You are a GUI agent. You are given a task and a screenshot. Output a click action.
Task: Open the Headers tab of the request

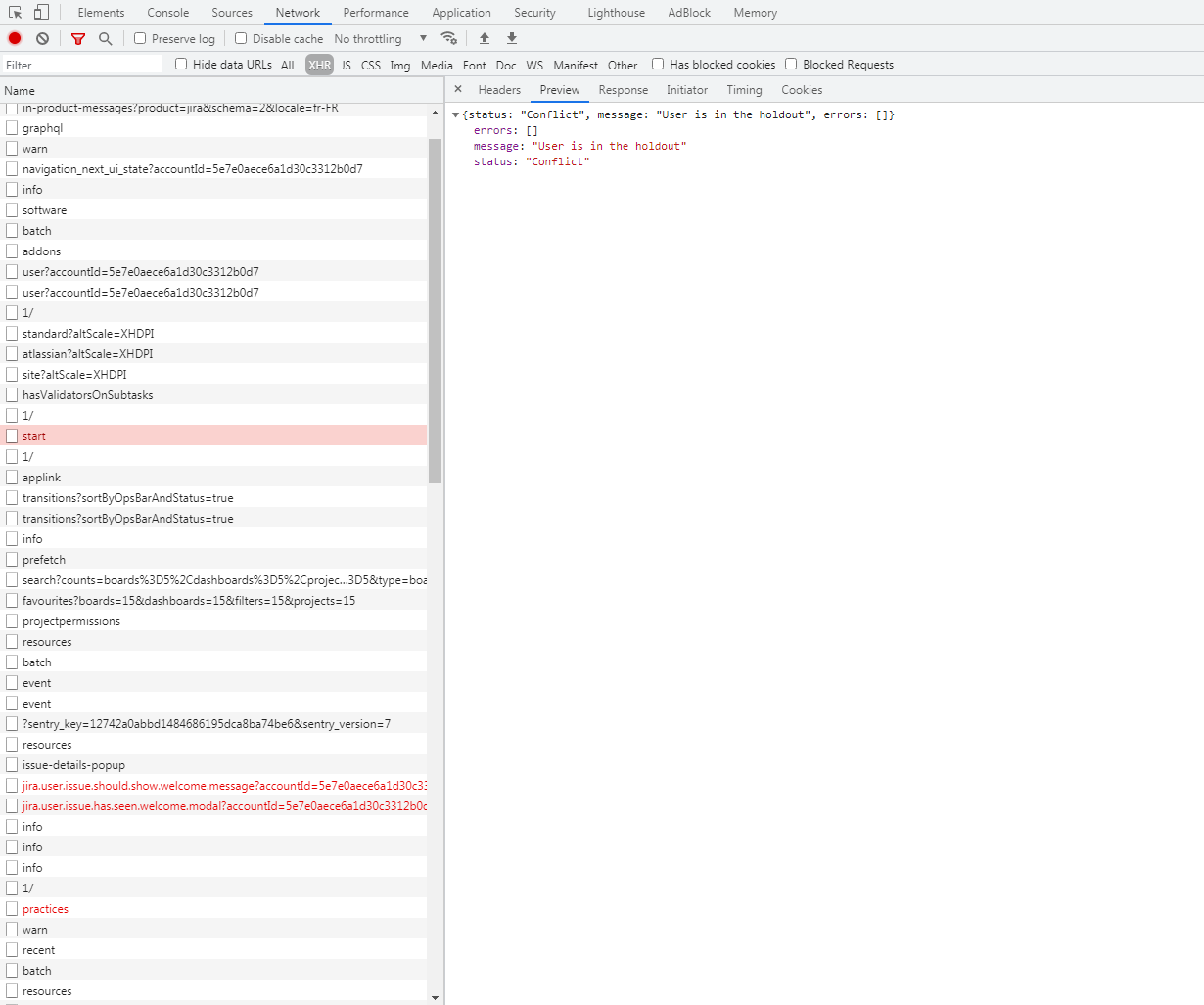click(x=499, y=89)
